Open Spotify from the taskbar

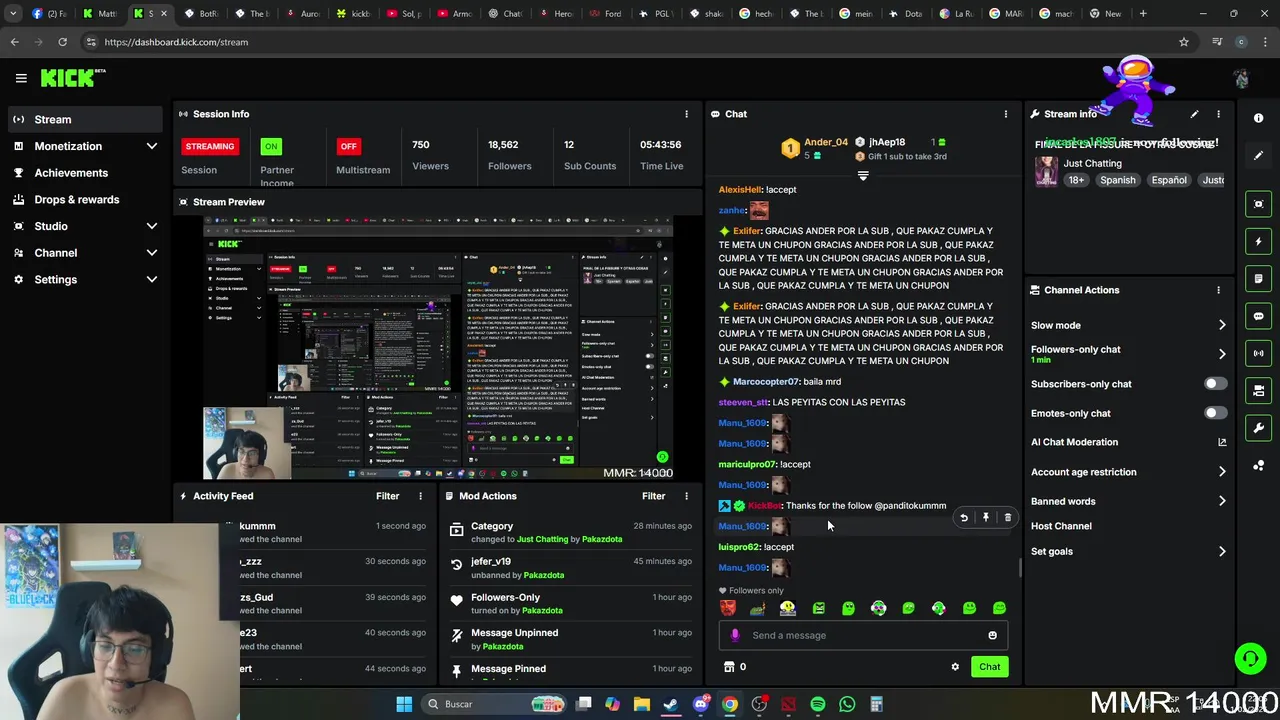click(x=818, y=704)
